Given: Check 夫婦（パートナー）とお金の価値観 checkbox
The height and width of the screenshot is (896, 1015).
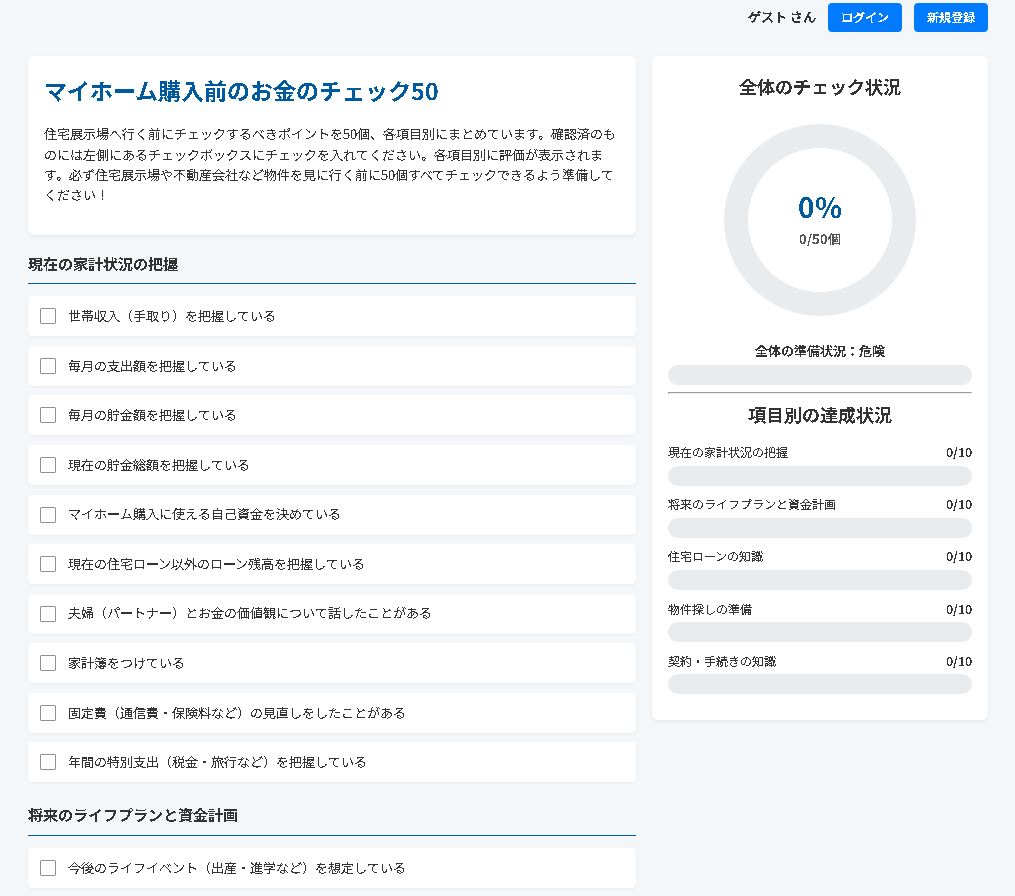Looking at the screenshot, I should [x=48, y=613].
